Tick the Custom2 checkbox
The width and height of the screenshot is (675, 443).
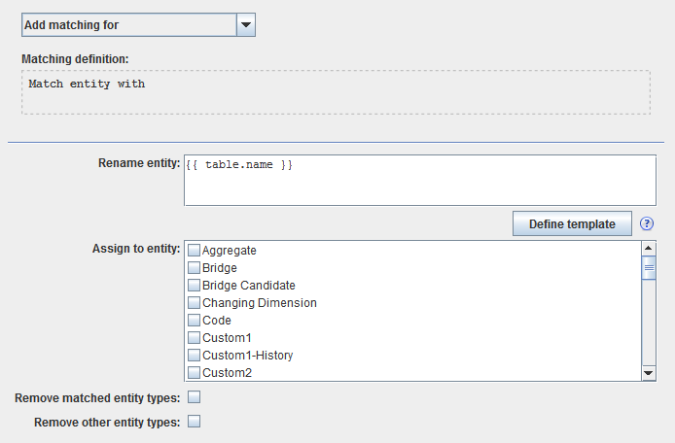[x=195, y=373]
